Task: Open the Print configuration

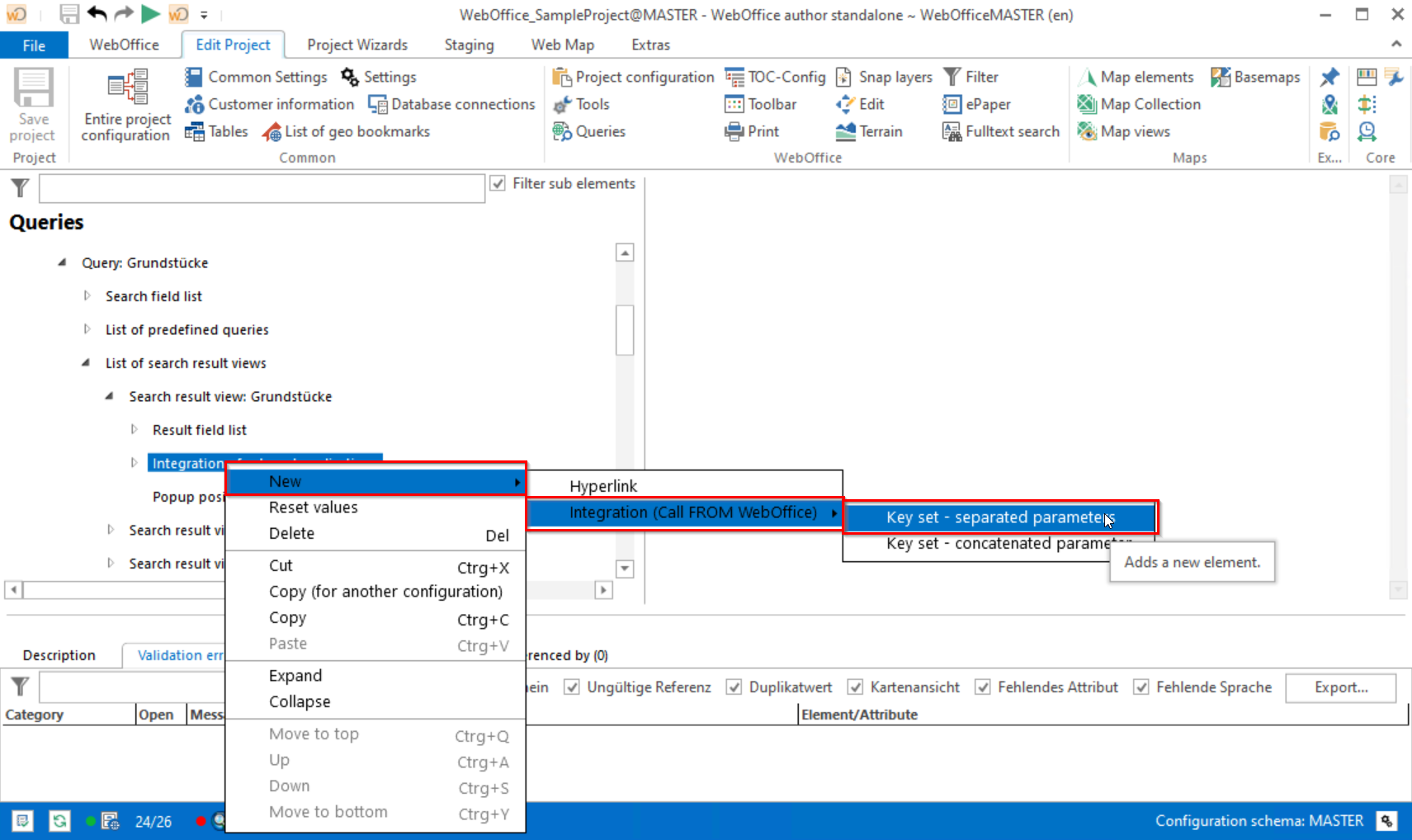Action: (752, 131)
